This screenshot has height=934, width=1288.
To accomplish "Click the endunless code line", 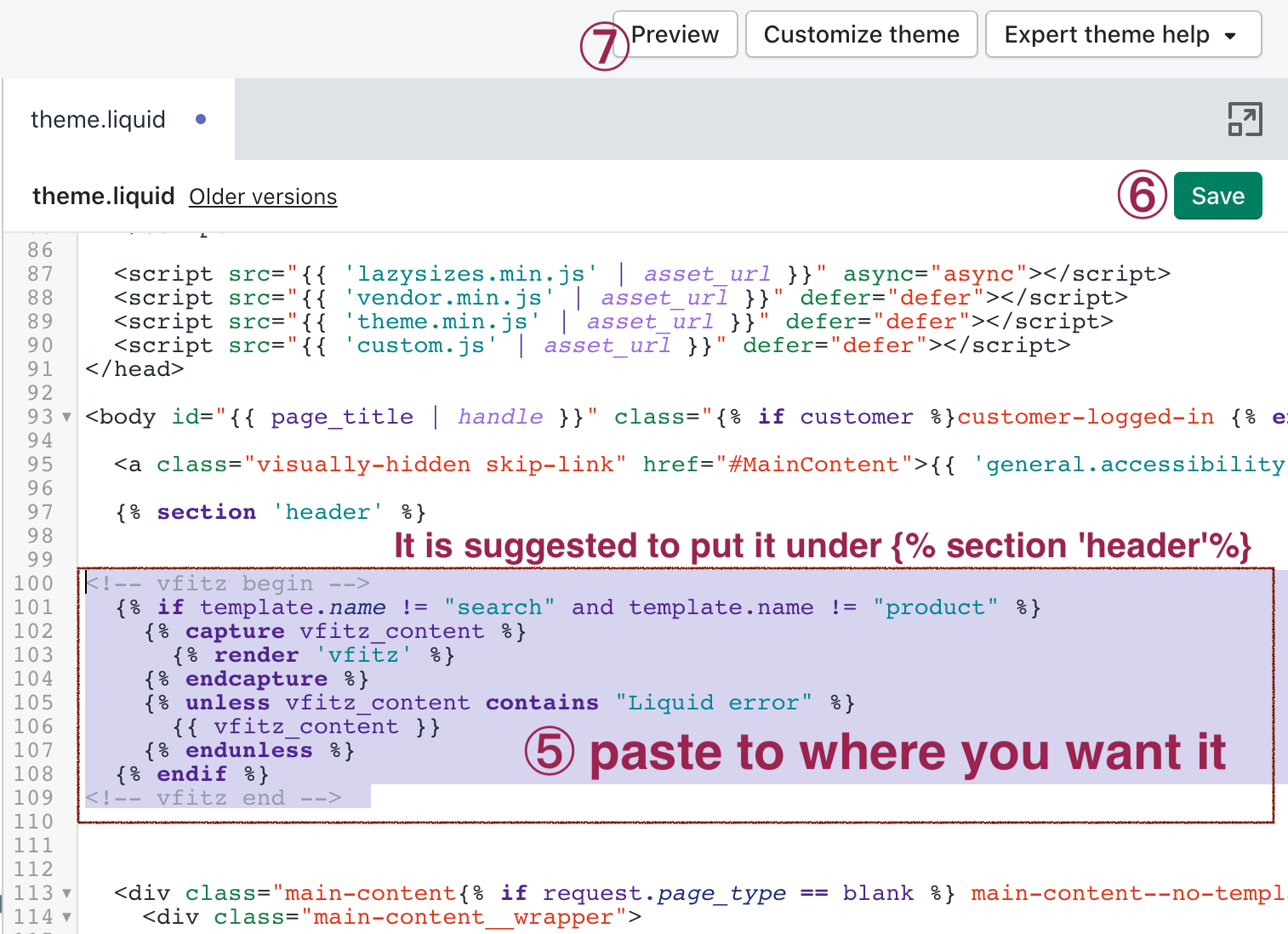I will [x=249, y=750].
